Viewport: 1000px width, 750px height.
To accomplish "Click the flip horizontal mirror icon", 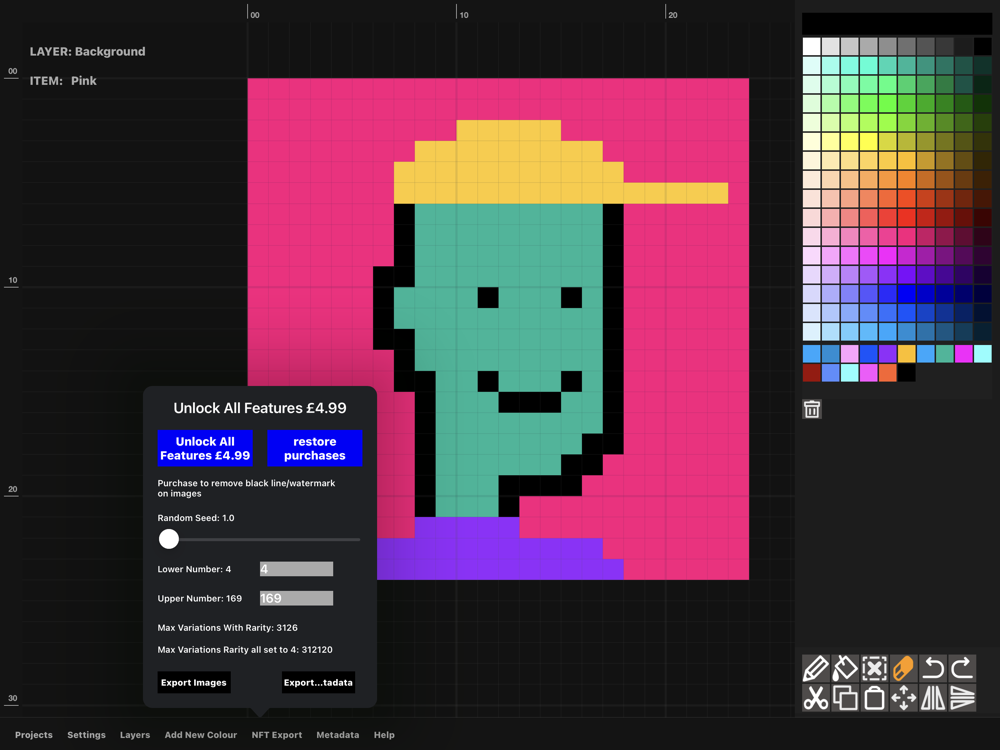I will coord(933,698).
